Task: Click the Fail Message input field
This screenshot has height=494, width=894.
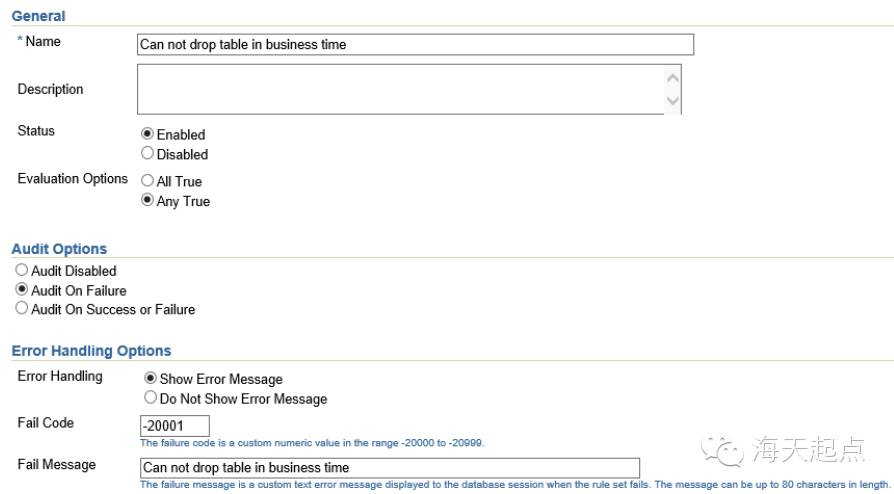Action: point(390,467)
